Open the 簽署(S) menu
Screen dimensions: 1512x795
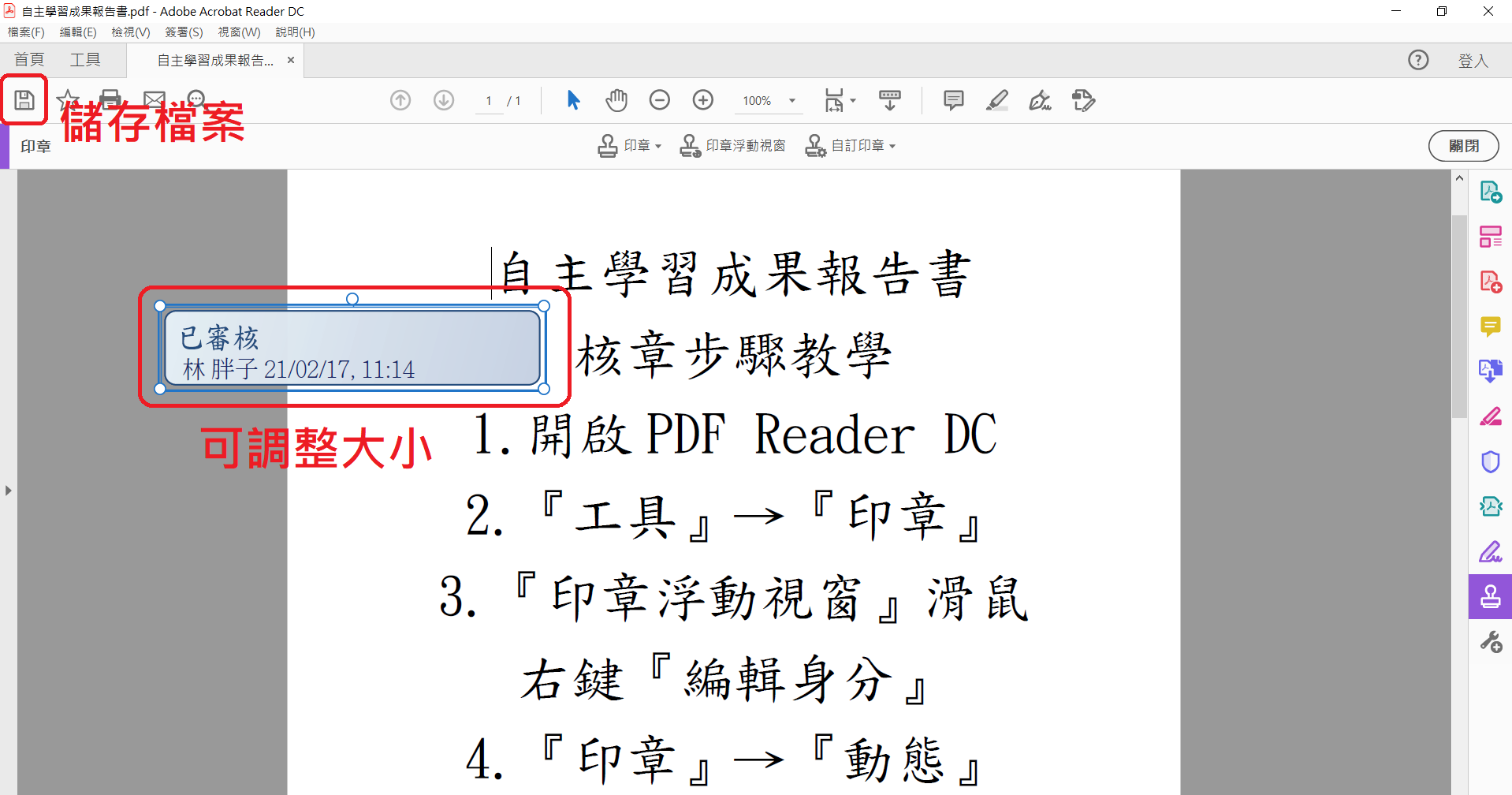(x=184, y=32)
